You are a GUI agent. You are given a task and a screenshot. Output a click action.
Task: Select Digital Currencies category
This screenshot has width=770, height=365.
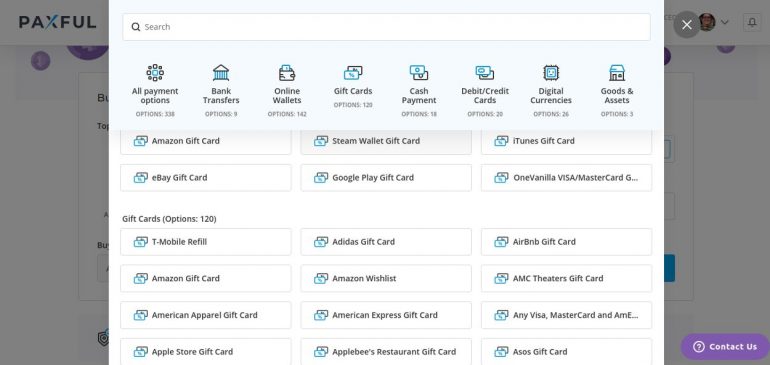551,91
